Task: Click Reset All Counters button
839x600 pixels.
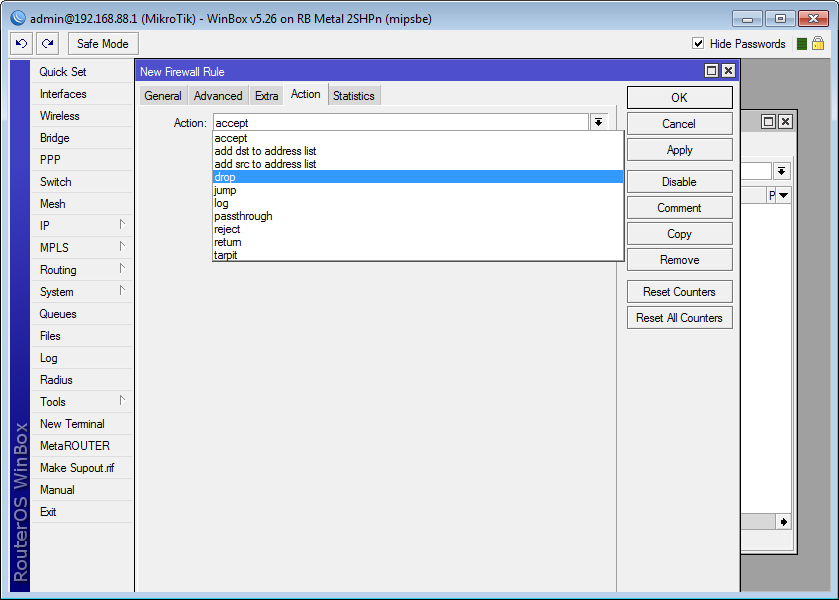Action: tap(680, 318)
